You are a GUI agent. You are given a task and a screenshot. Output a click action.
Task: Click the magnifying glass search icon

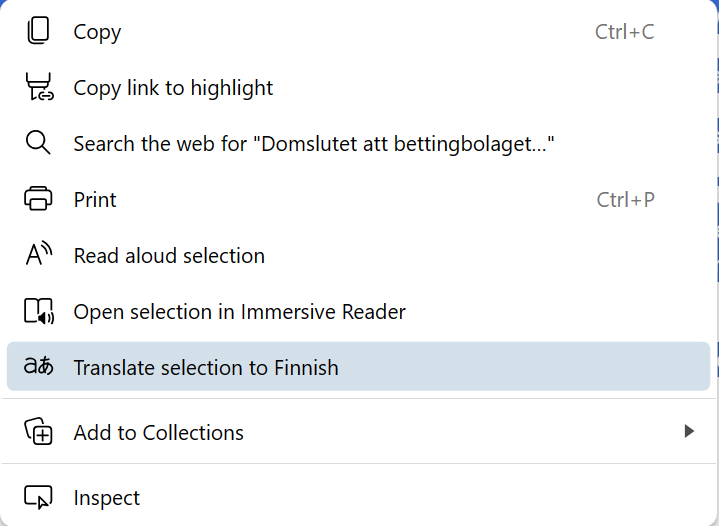click(38, 143)
